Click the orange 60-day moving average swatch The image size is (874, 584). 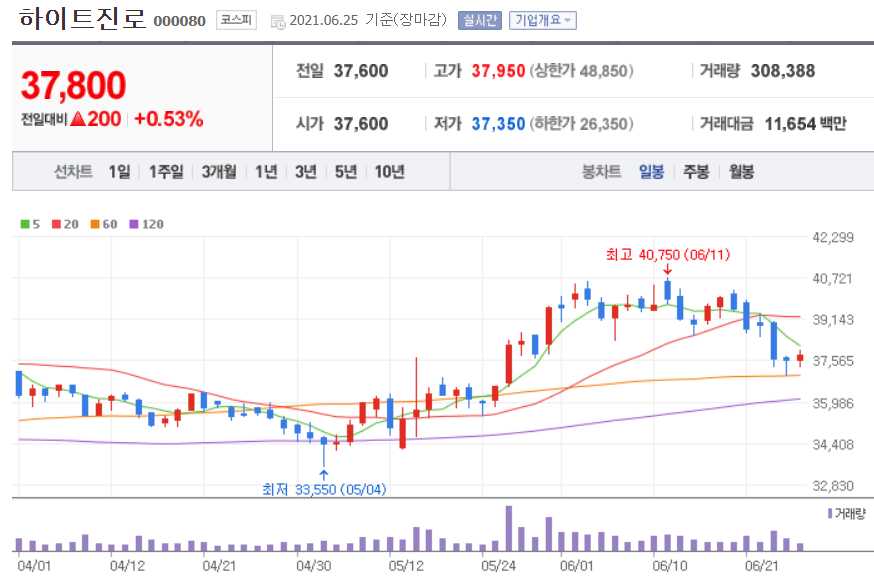95,224
